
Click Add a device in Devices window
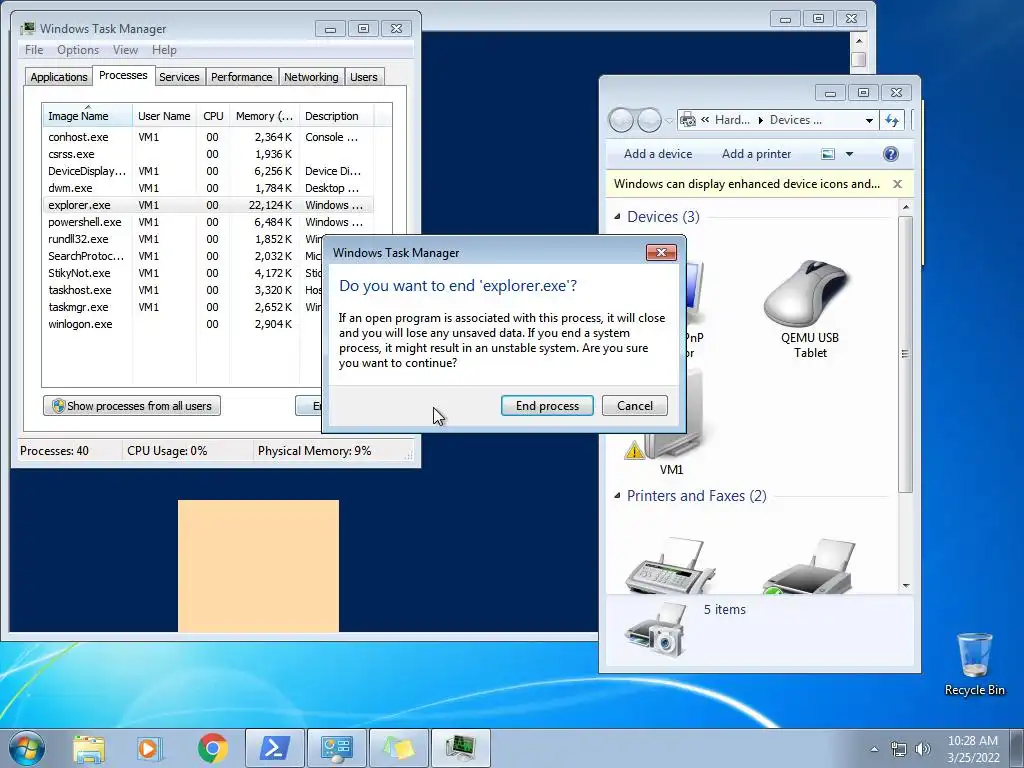point(658,154)
